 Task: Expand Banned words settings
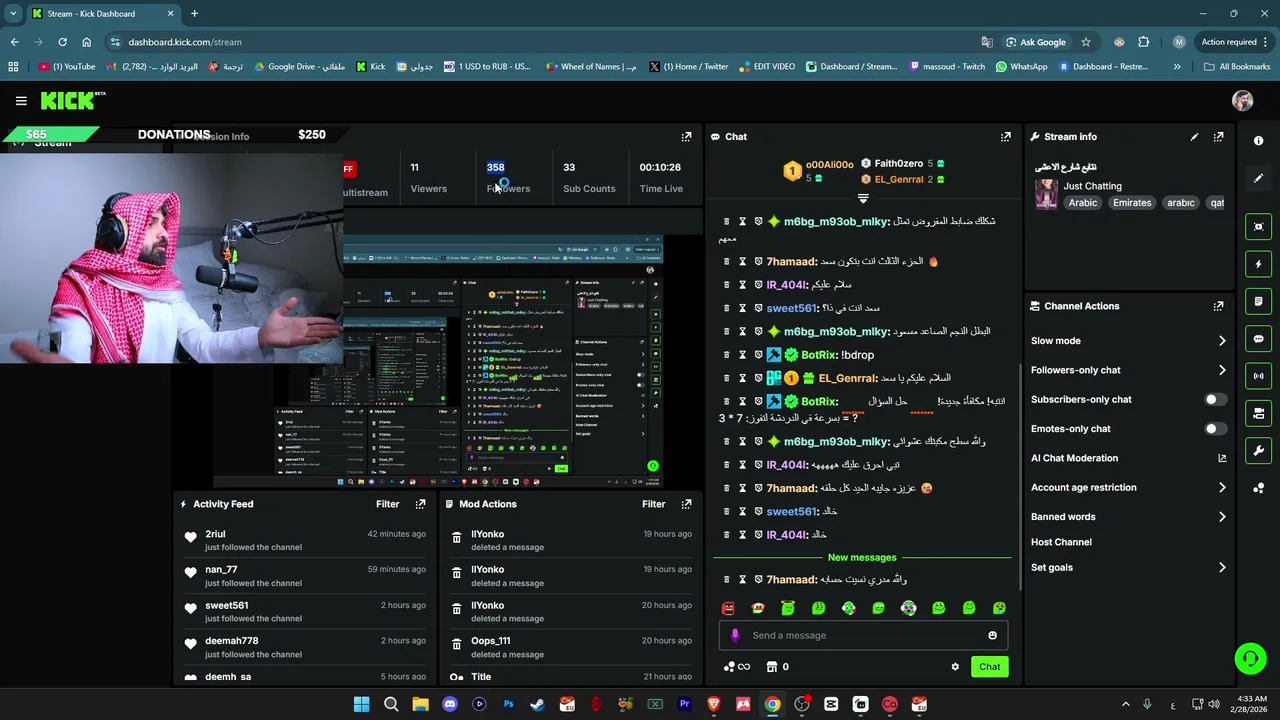1222,517
